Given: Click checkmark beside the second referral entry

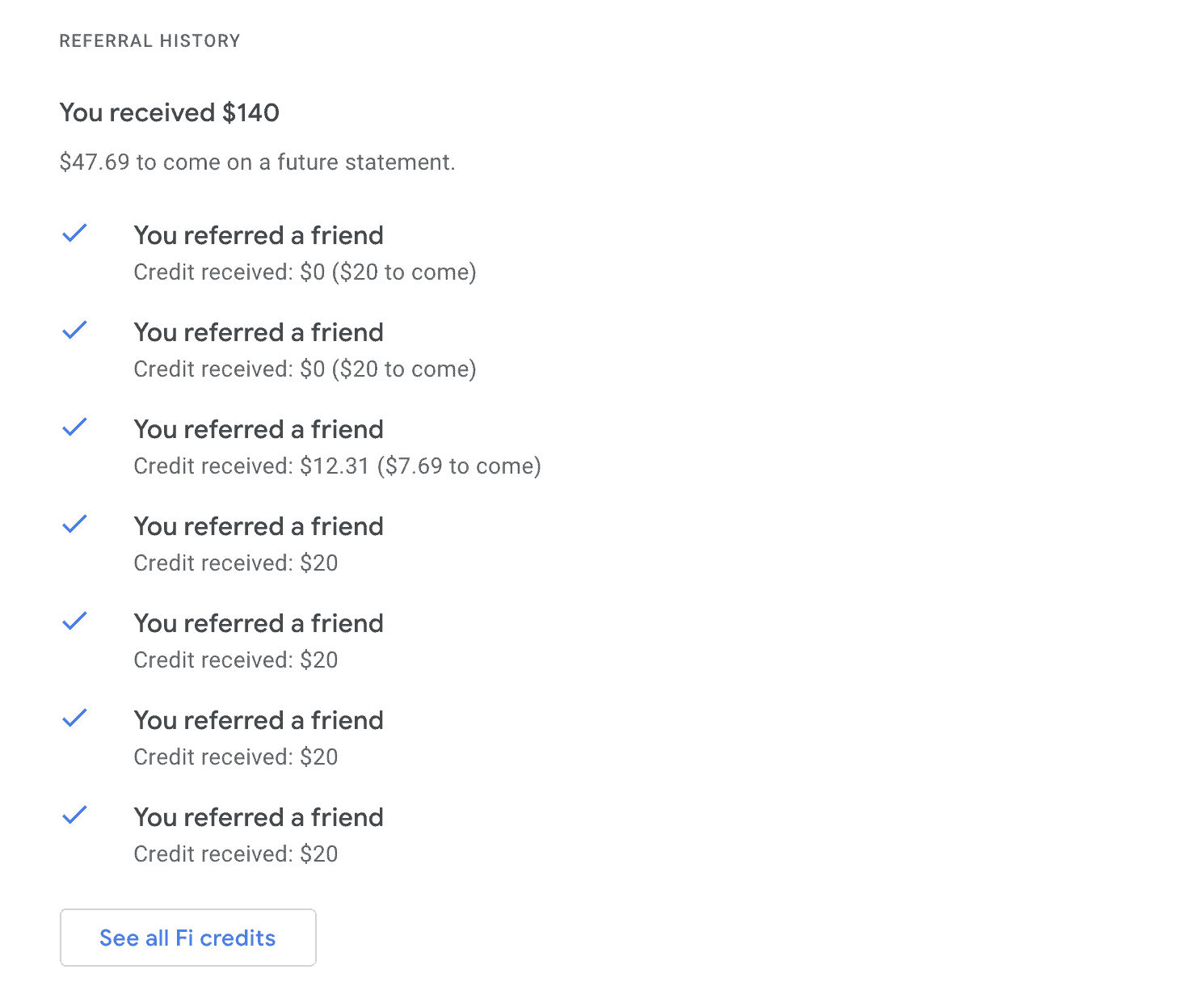Looking at the screenshot, I should click(74, 331).
